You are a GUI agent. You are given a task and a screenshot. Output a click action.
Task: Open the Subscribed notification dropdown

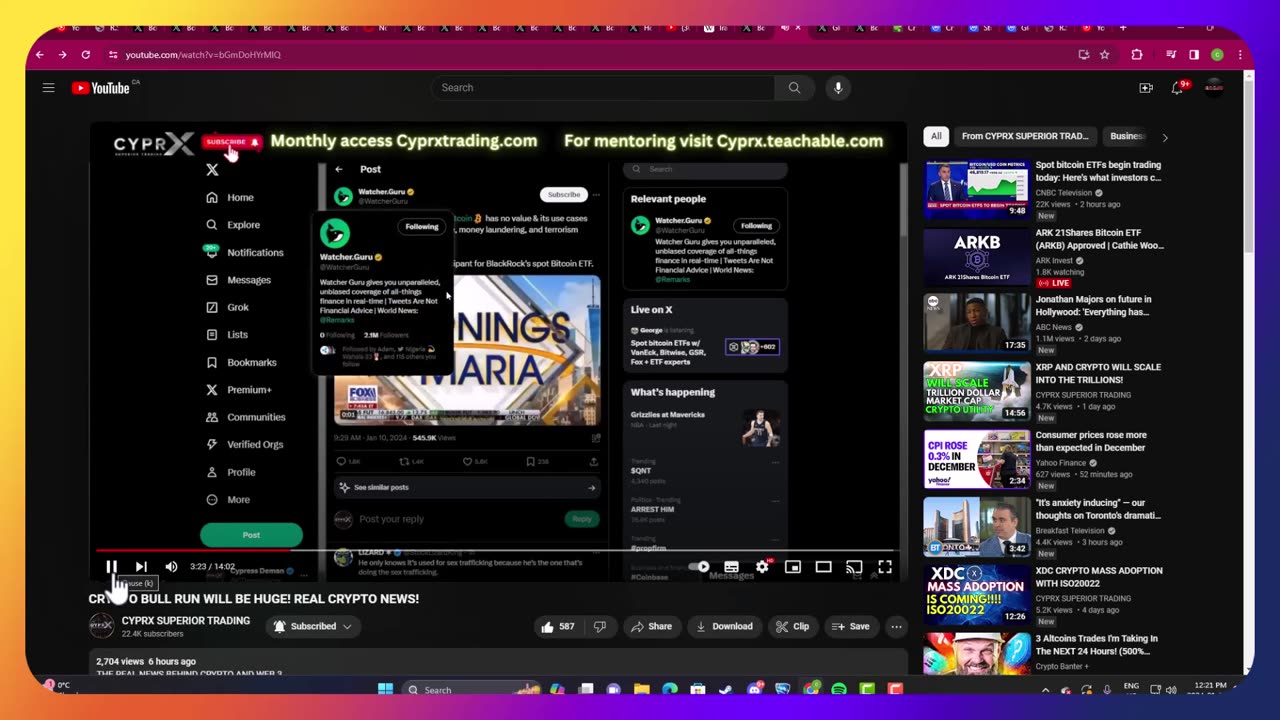[x=313, y=627]
